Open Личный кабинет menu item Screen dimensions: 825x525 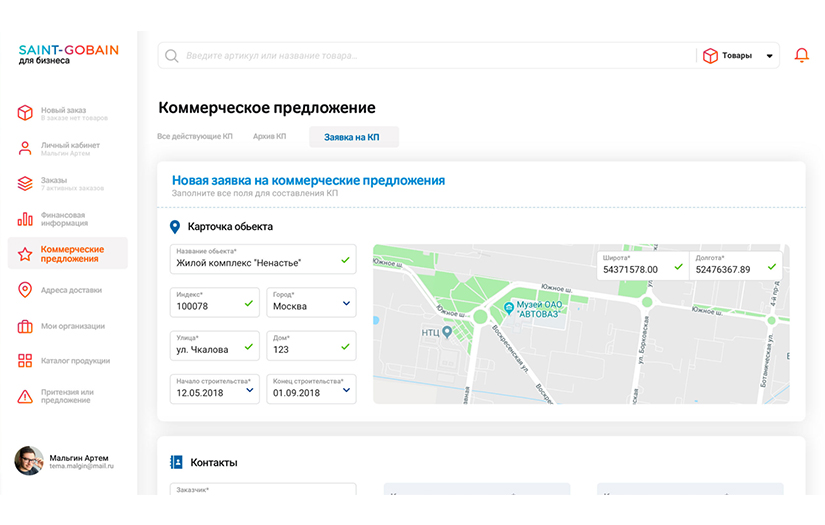[67, 148]
